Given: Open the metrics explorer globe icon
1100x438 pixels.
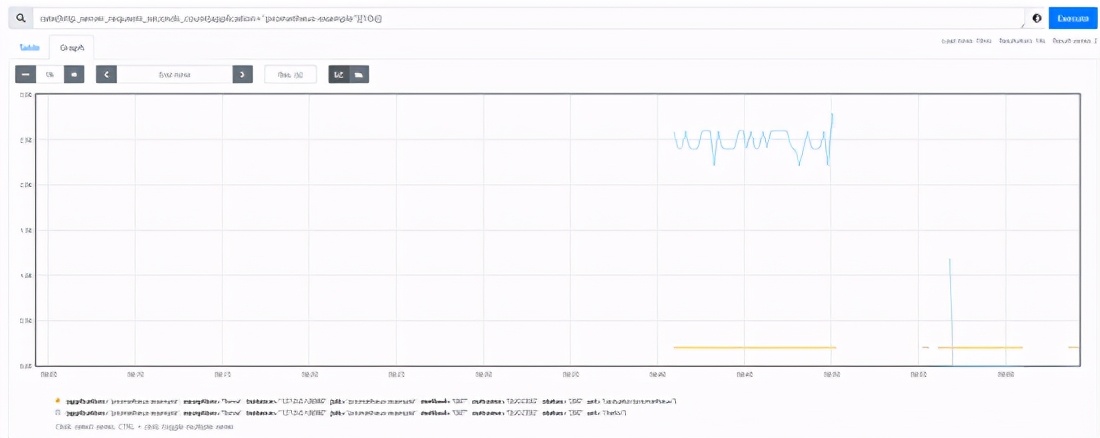Looking at the screenshot, I should (1036, 18).
